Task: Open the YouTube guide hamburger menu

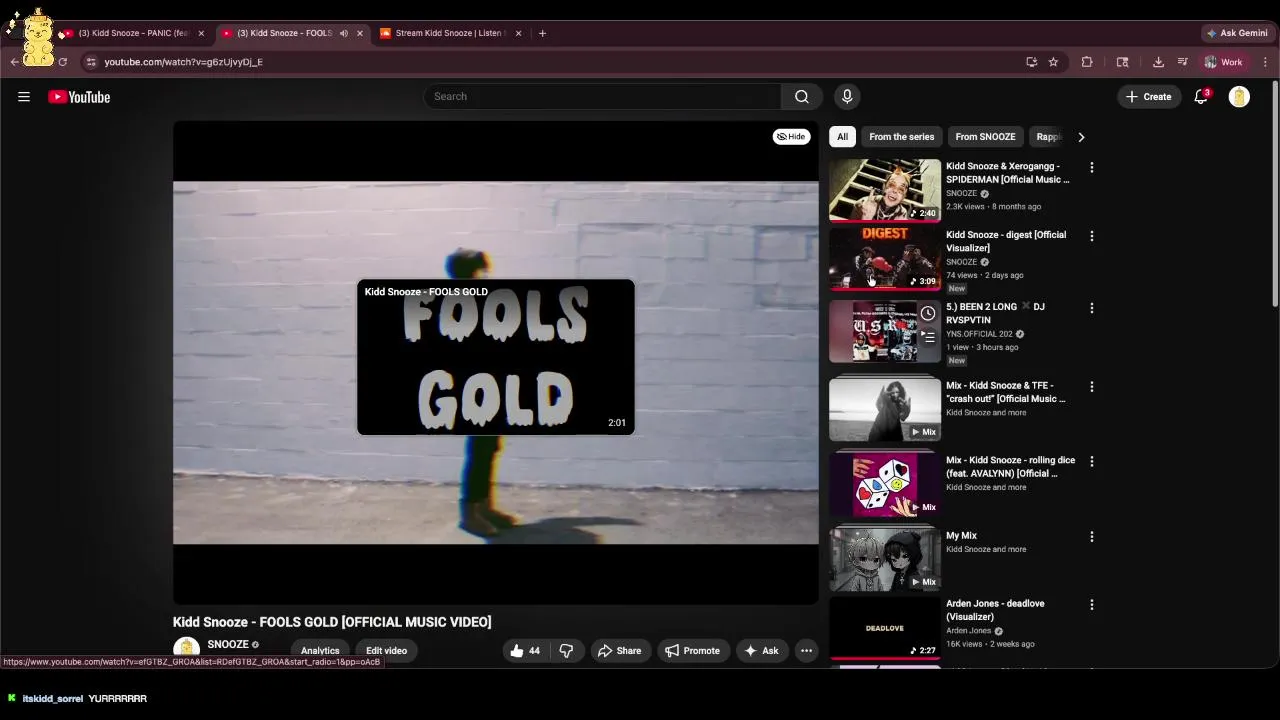Action: tap(24, 97)
